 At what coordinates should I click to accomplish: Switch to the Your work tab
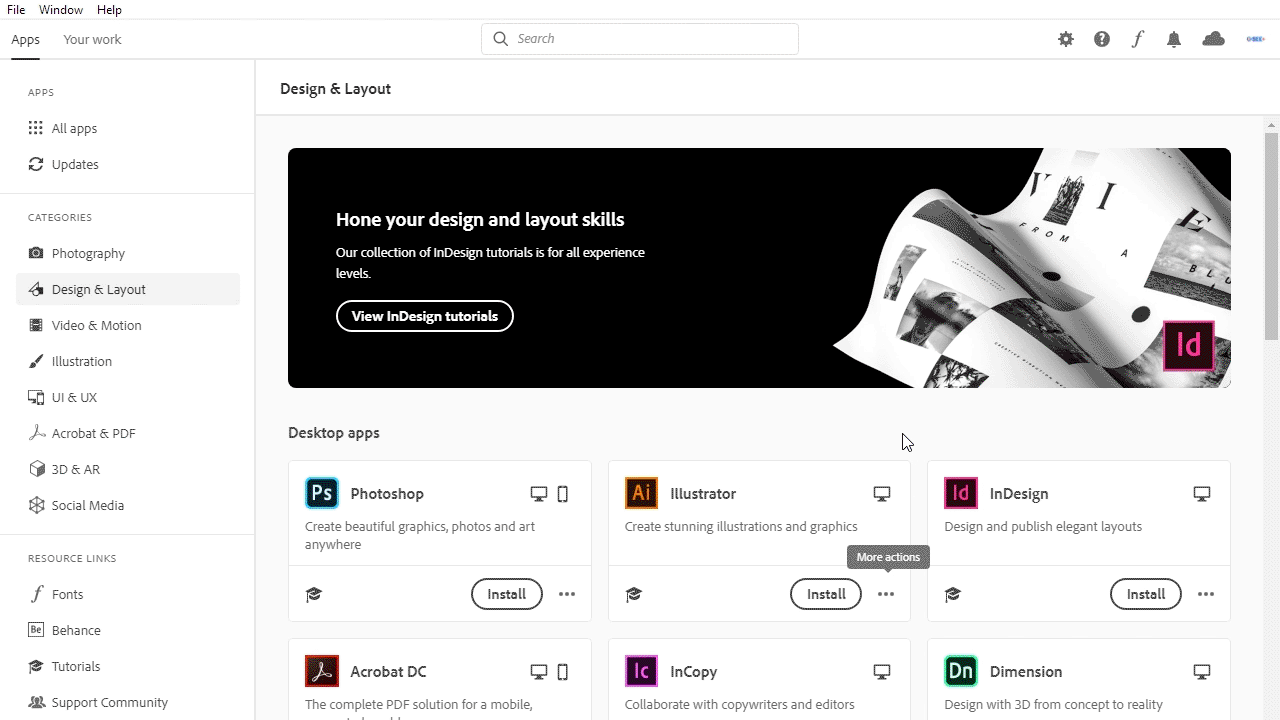[92, 40]
